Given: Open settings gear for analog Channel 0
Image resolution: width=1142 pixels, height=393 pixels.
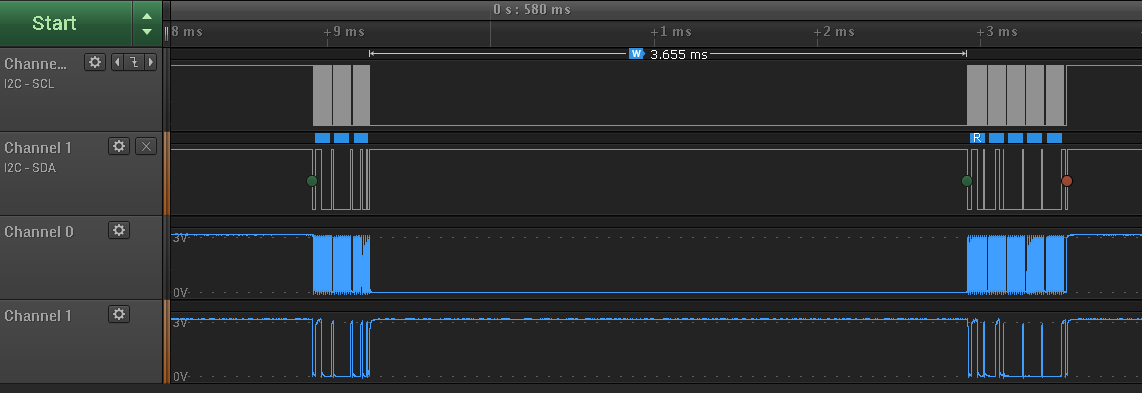Looking at the screenshot, I should pyautogui.click(x=119, y=230).
